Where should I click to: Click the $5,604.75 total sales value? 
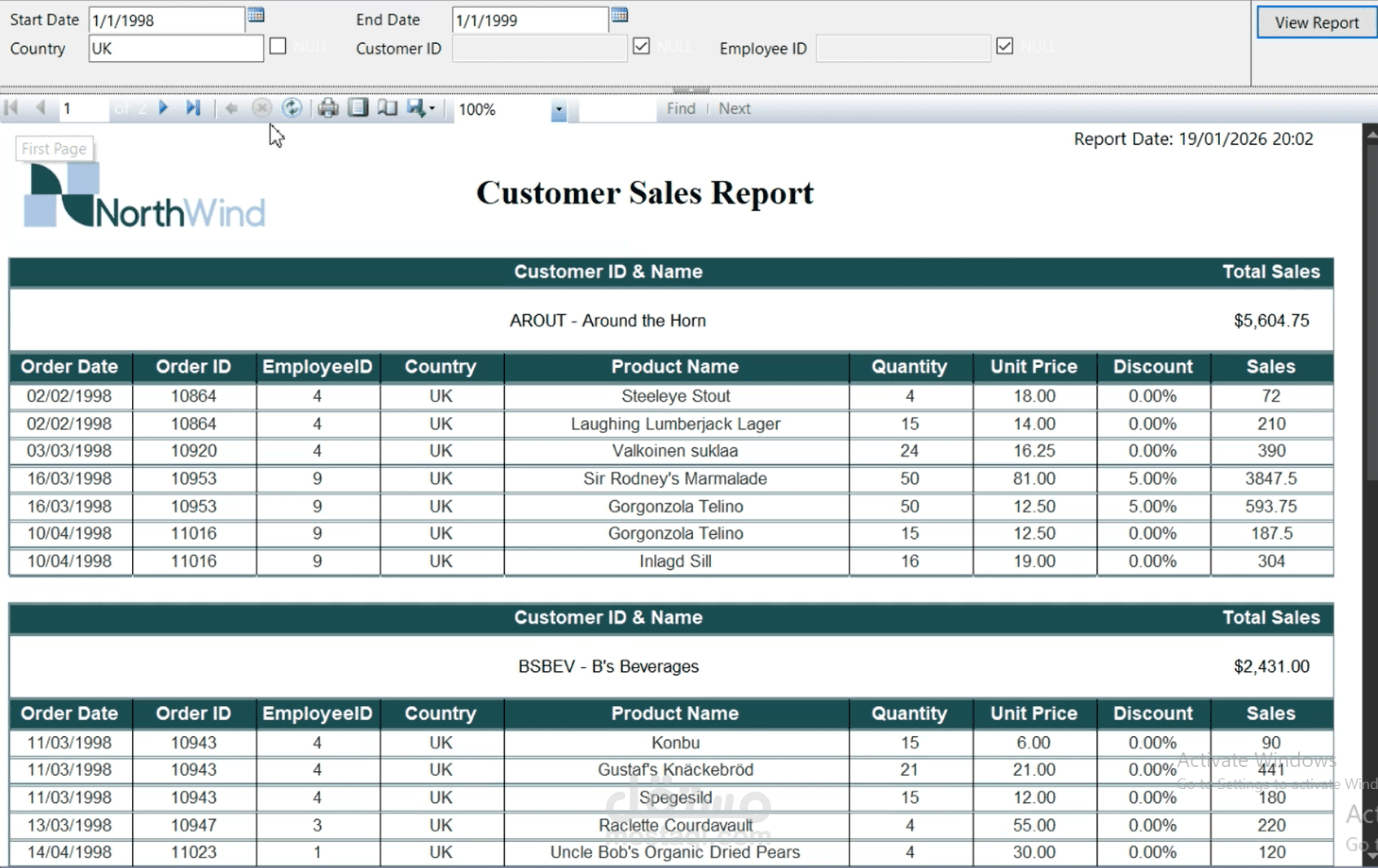click(1271, 321)
